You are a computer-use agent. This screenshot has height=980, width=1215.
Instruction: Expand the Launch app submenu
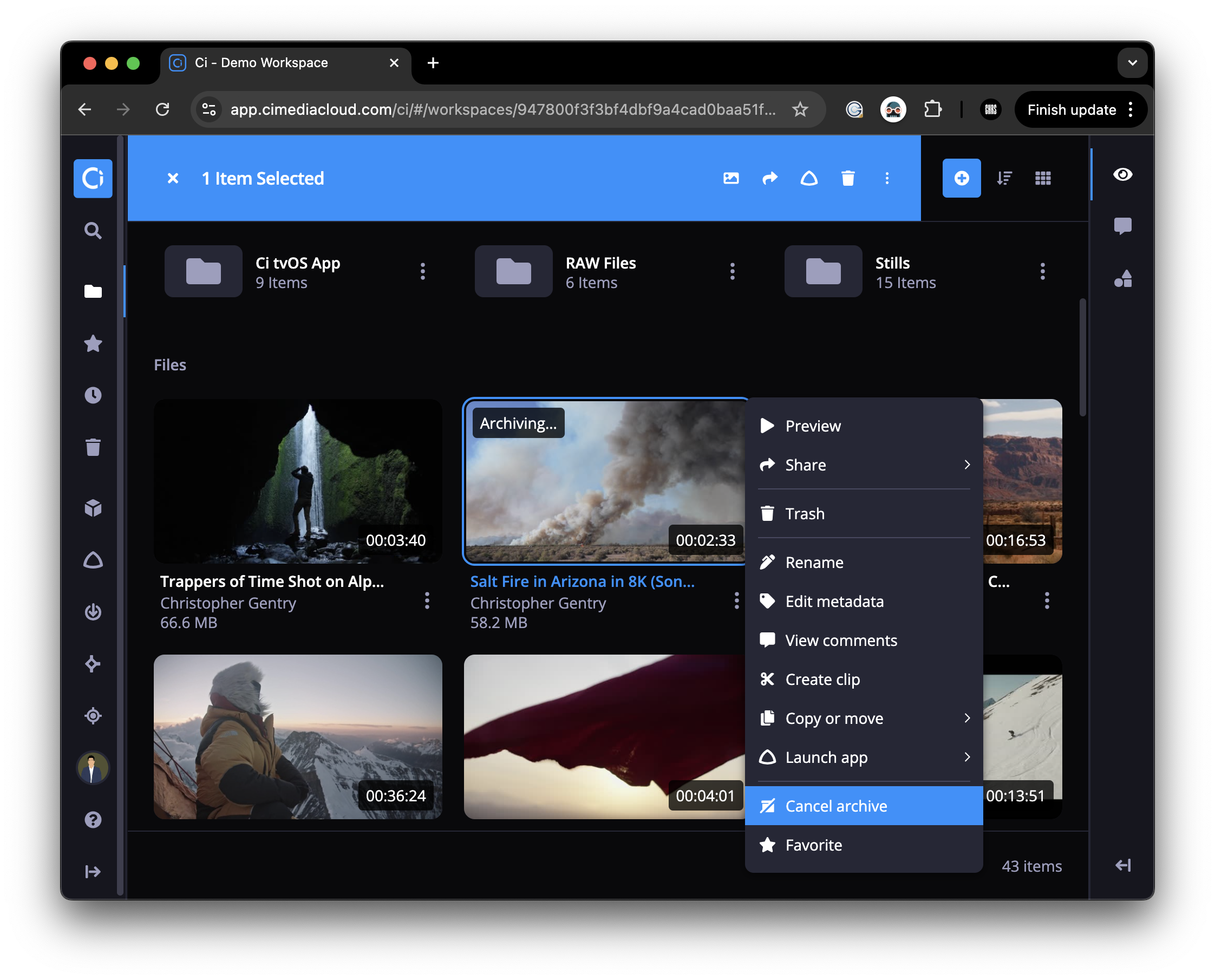[863, 757]
